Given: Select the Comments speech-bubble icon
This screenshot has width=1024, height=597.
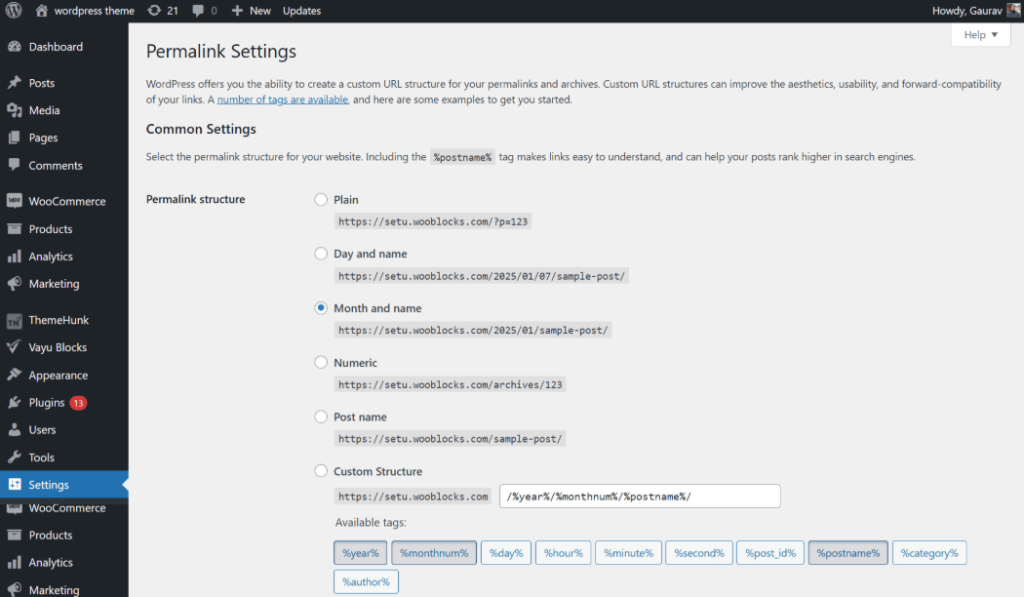Looking at the screenshot, I should pos(14,165).
